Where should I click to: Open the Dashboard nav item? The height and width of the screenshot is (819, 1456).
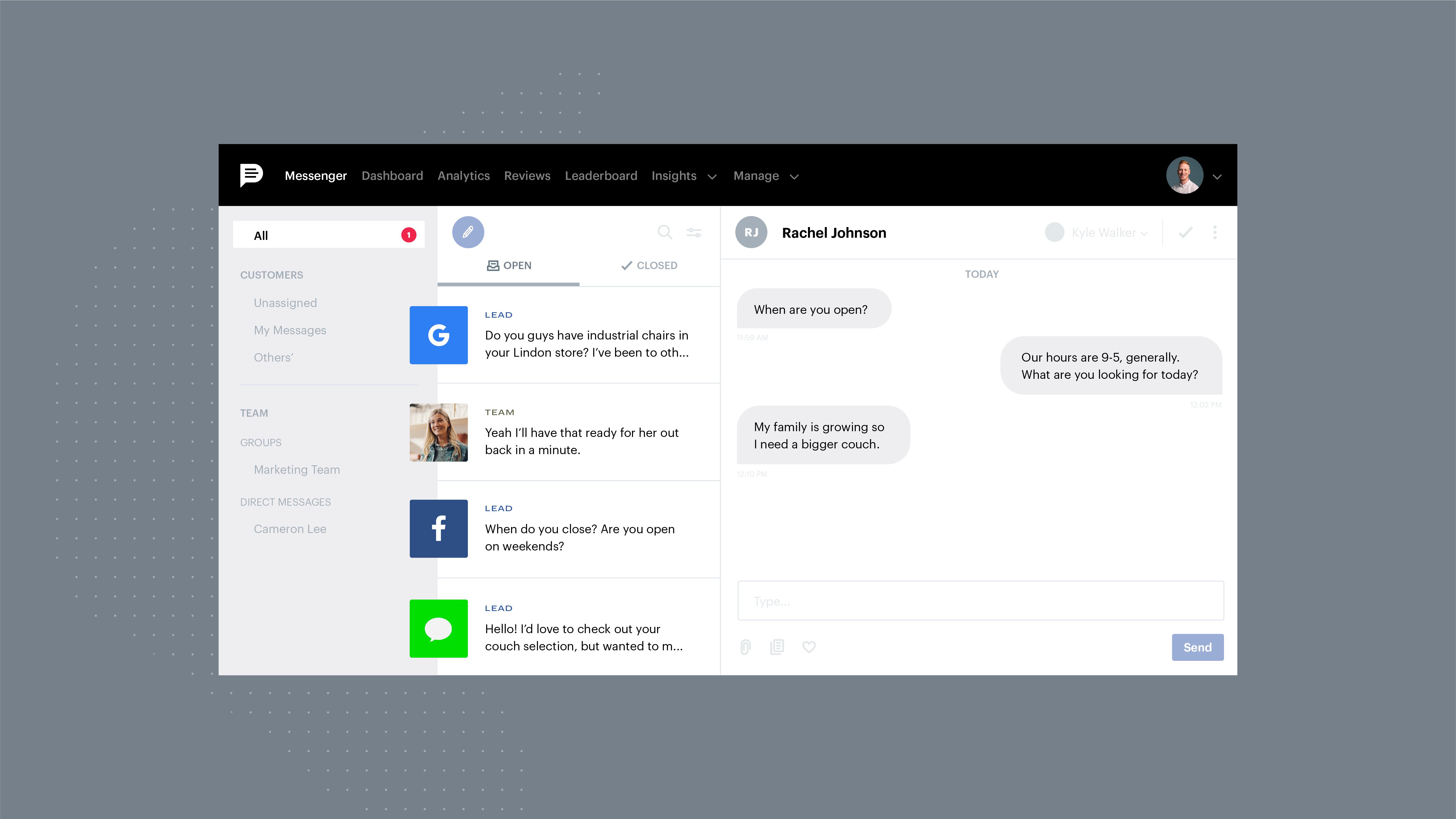(392, 176)
